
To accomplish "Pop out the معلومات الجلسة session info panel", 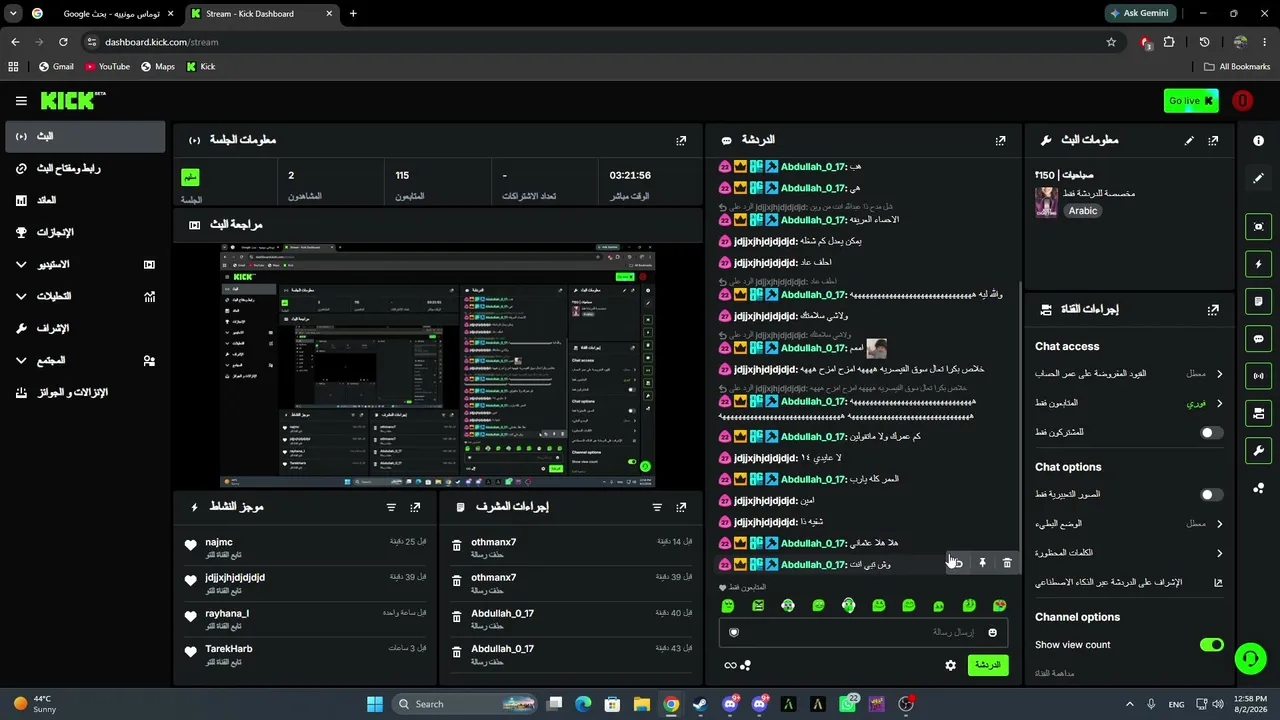I will pos(681,141).
